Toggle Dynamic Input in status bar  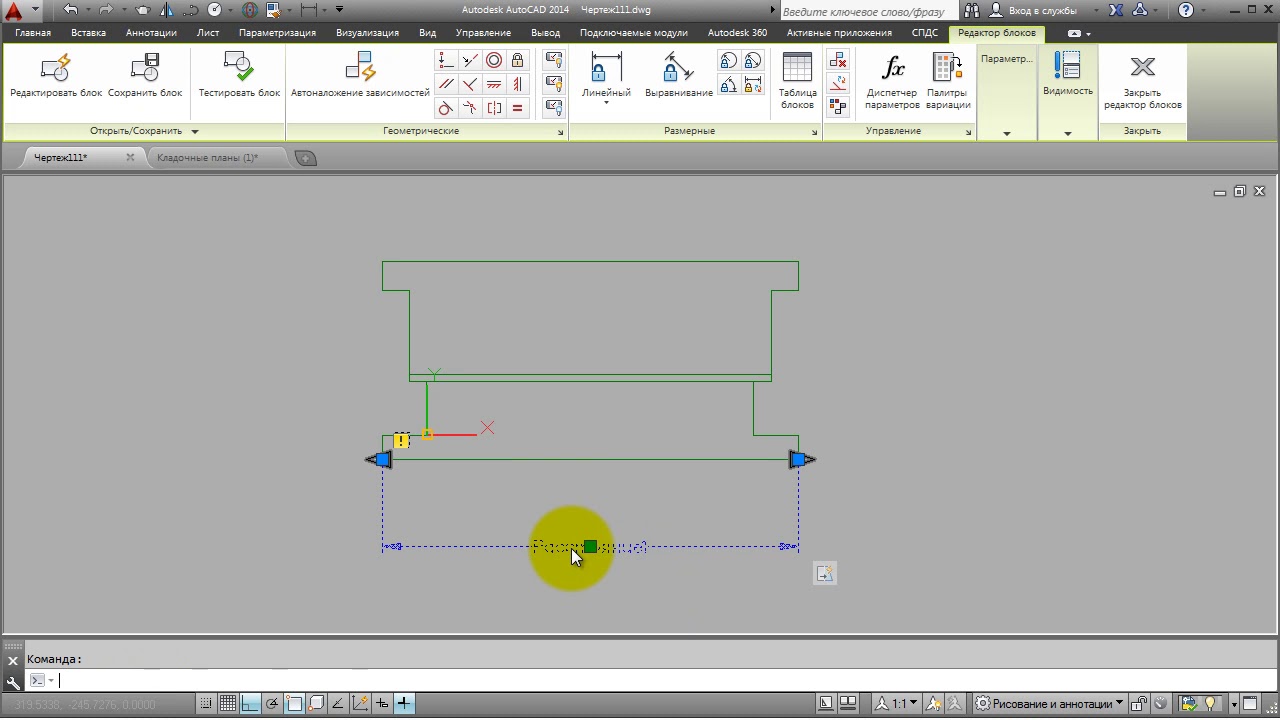(382, 704)
